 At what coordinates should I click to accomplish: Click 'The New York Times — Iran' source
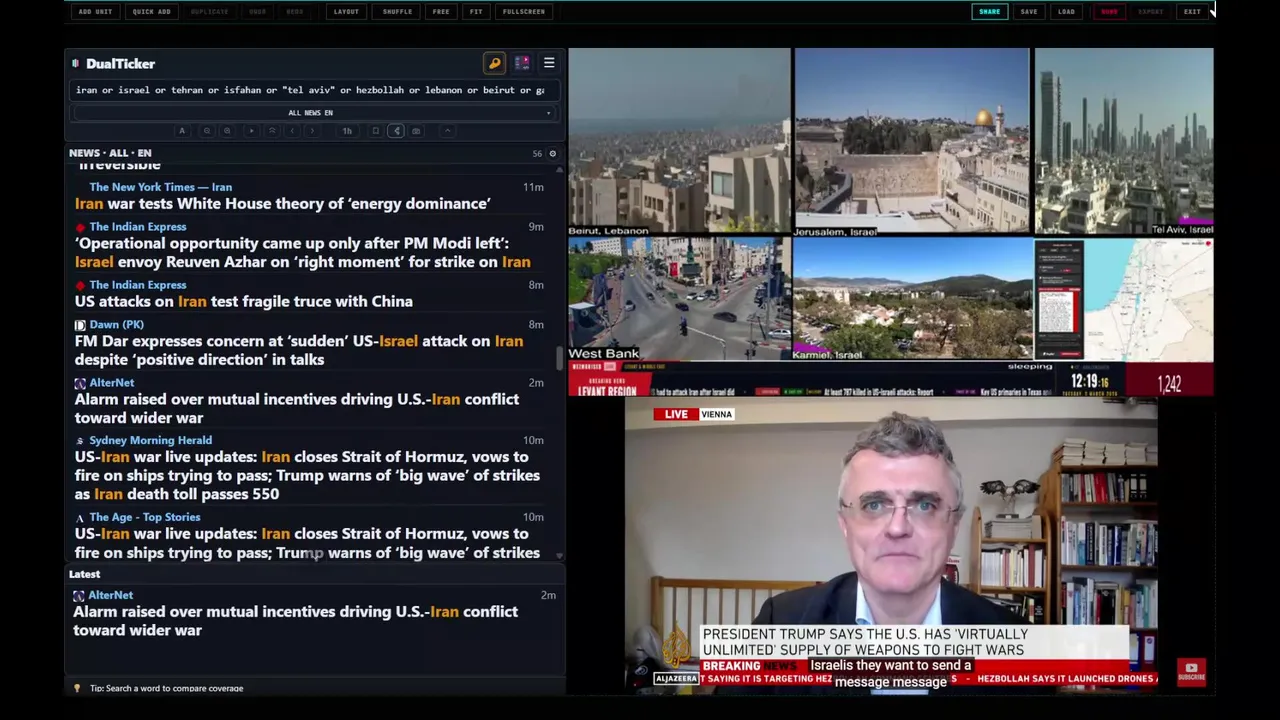click(160, 187)
